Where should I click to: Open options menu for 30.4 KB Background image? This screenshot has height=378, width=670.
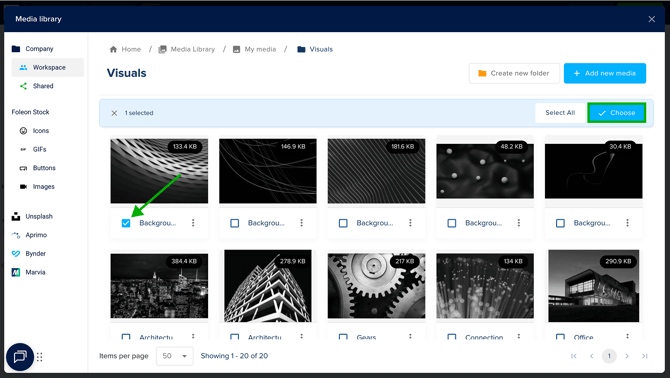(627, 223)
